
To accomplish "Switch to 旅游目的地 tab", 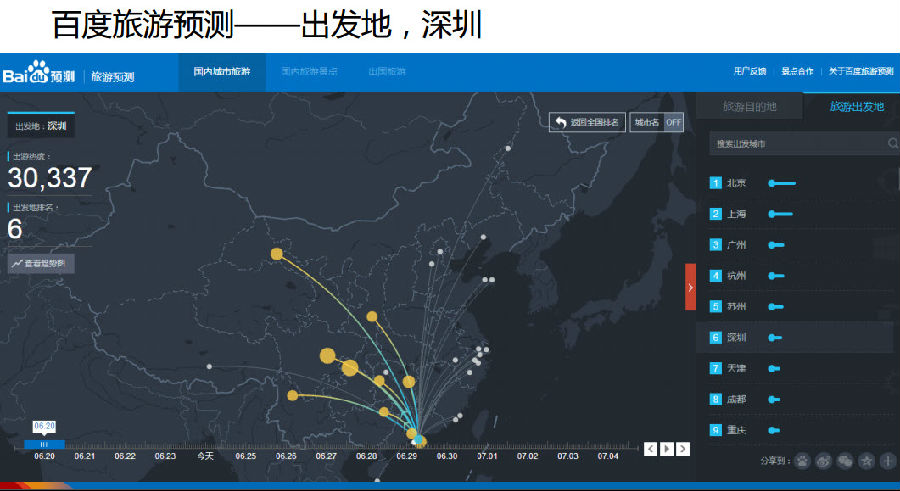I will [x=749, y=106].
